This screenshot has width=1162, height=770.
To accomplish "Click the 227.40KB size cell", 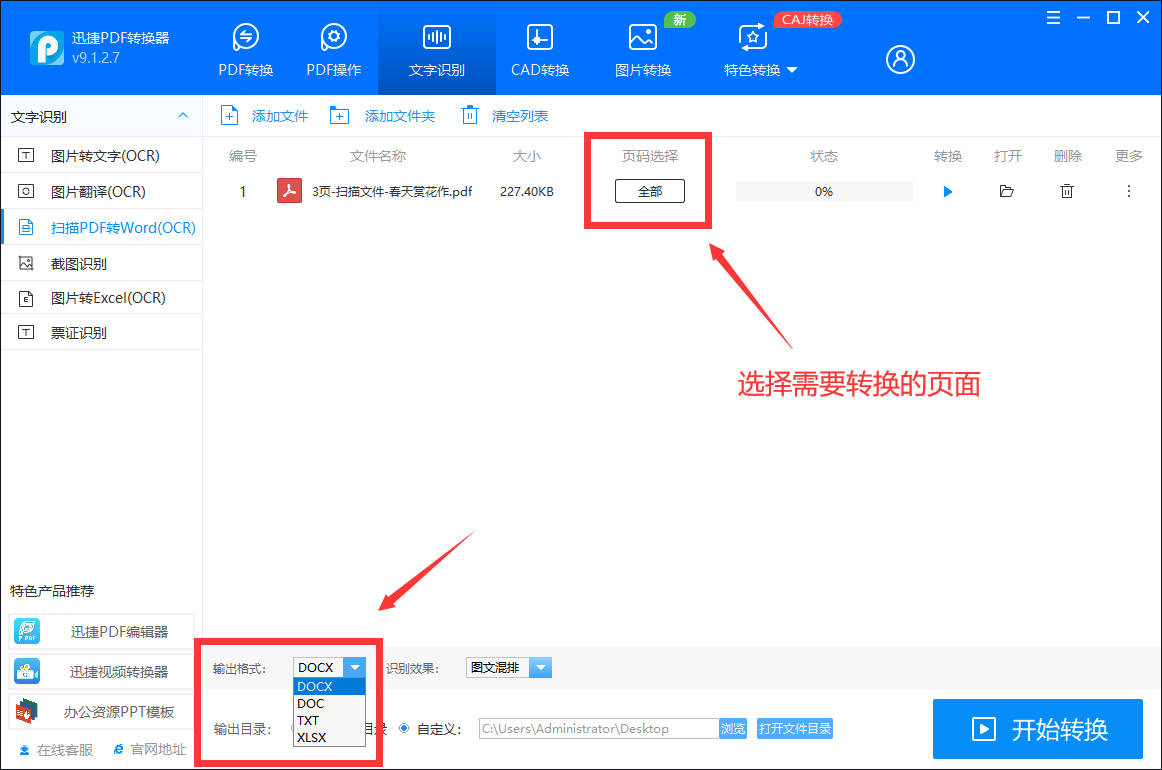I will tap(527, 191).
